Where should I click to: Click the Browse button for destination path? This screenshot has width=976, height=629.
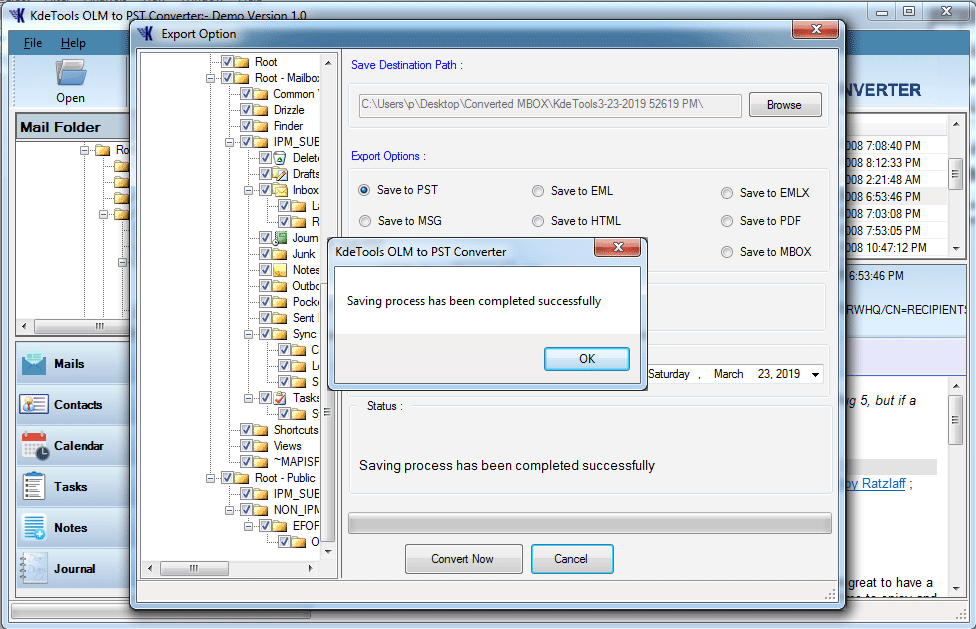(785, 105)
